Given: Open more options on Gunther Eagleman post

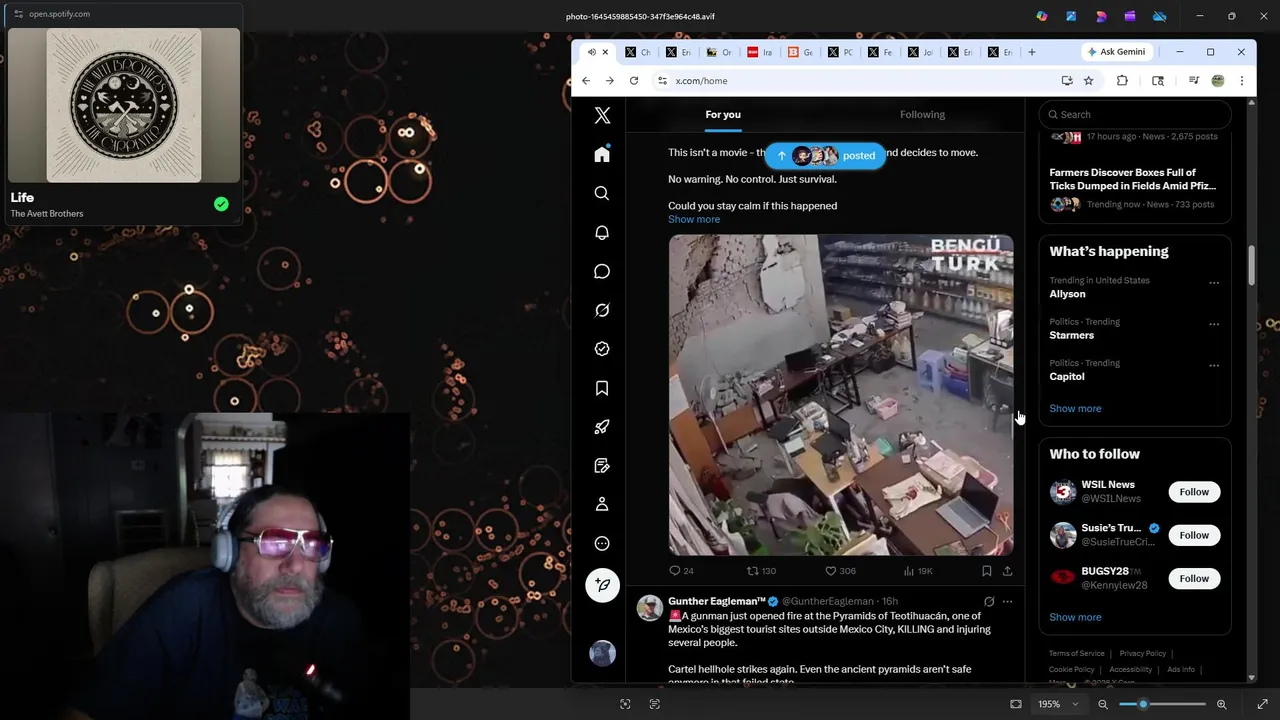Looking at the screenshot, I should pos(1007,602).
